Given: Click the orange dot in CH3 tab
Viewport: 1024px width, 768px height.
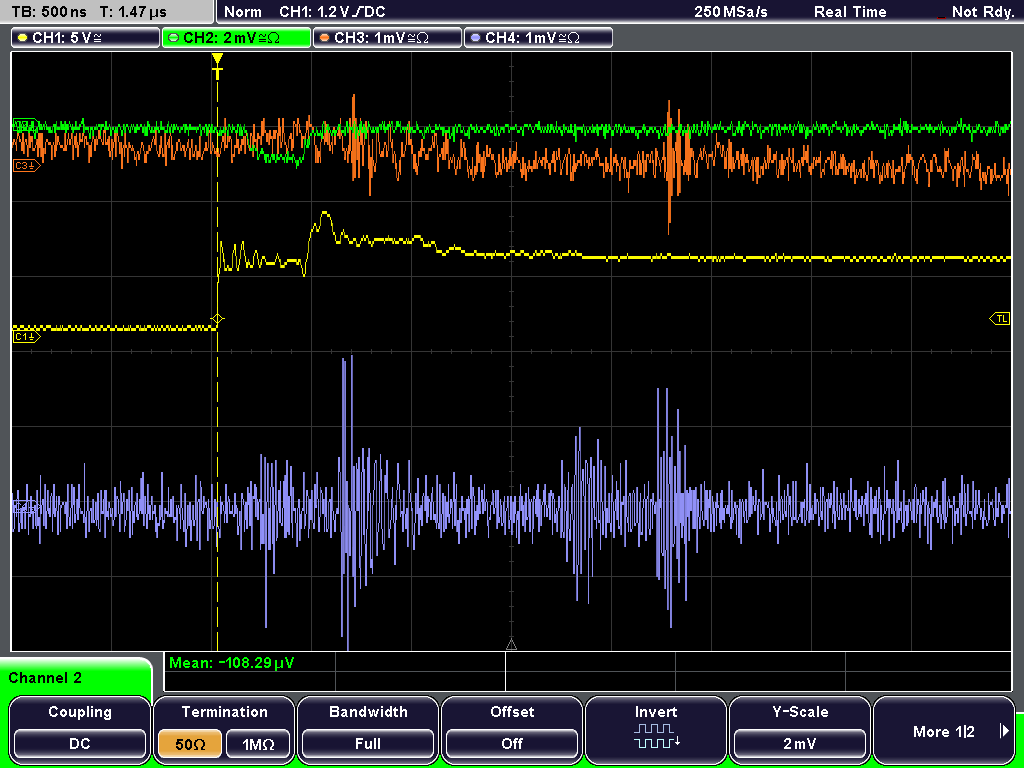Looking at the screenshot, I should (x=325, y=38).
